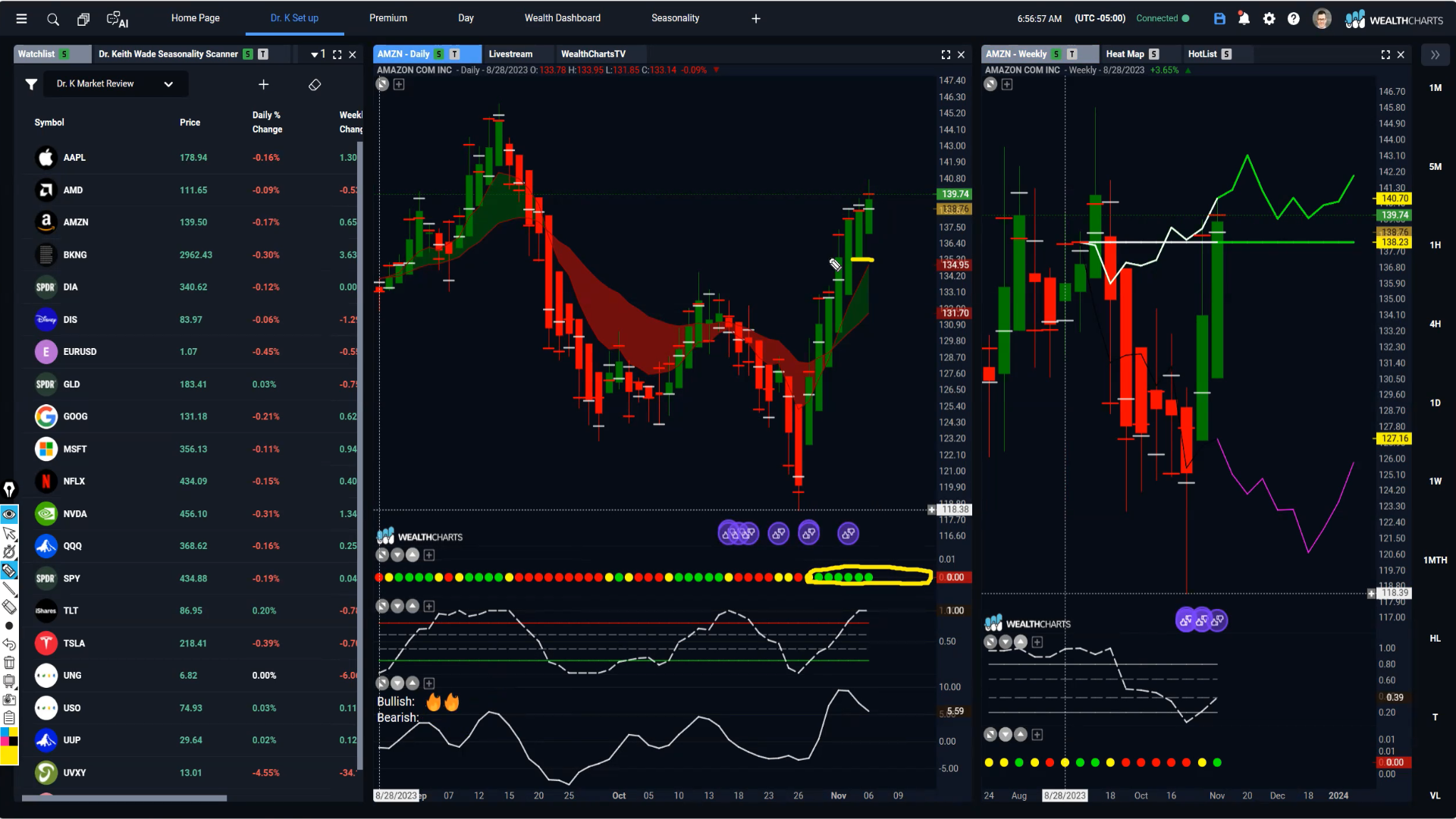
Task: Maximize the AMZN Weekly chart panel
Action: (x=1385, y=55)
